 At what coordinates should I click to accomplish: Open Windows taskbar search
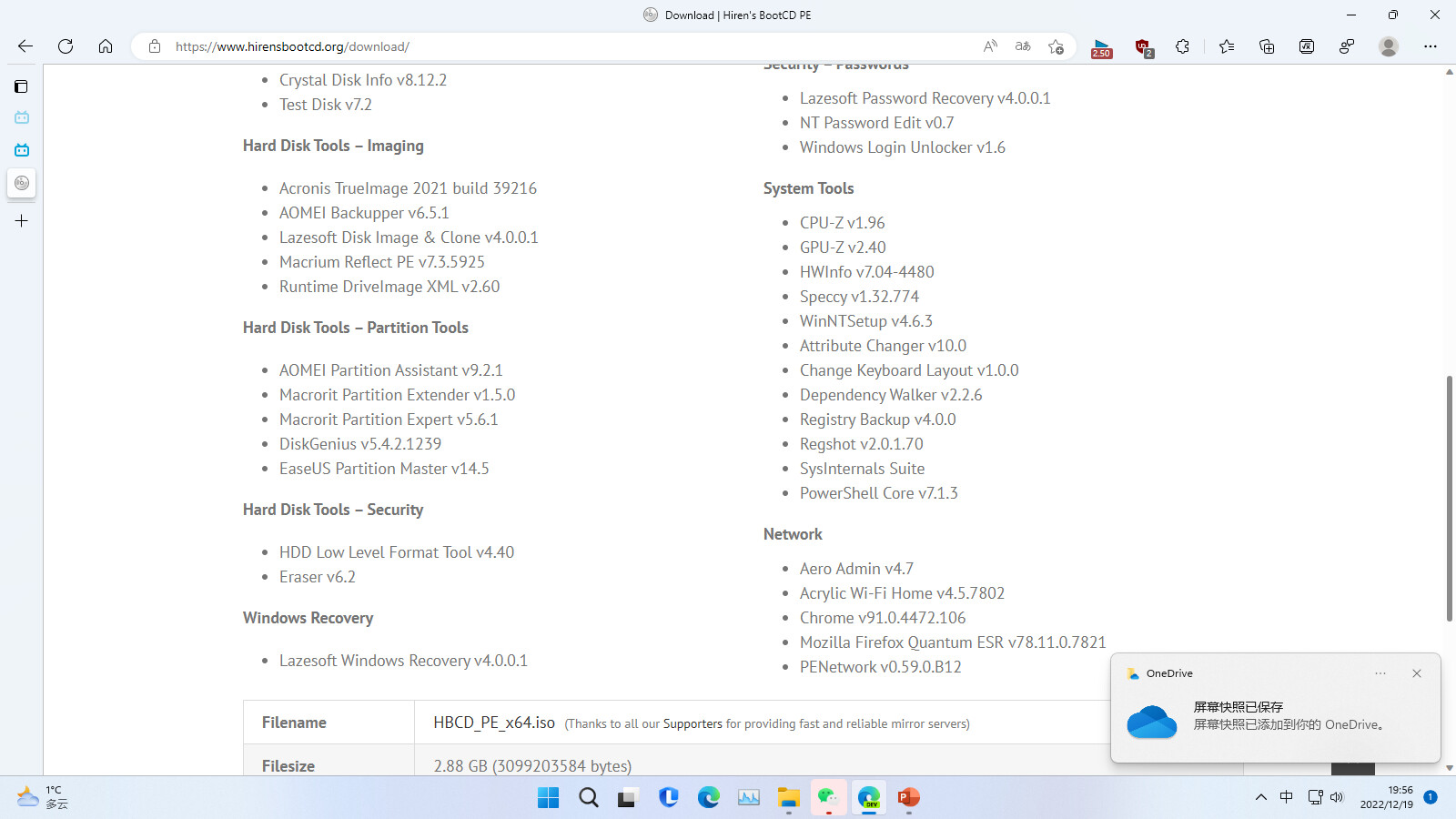click(589, 798)
